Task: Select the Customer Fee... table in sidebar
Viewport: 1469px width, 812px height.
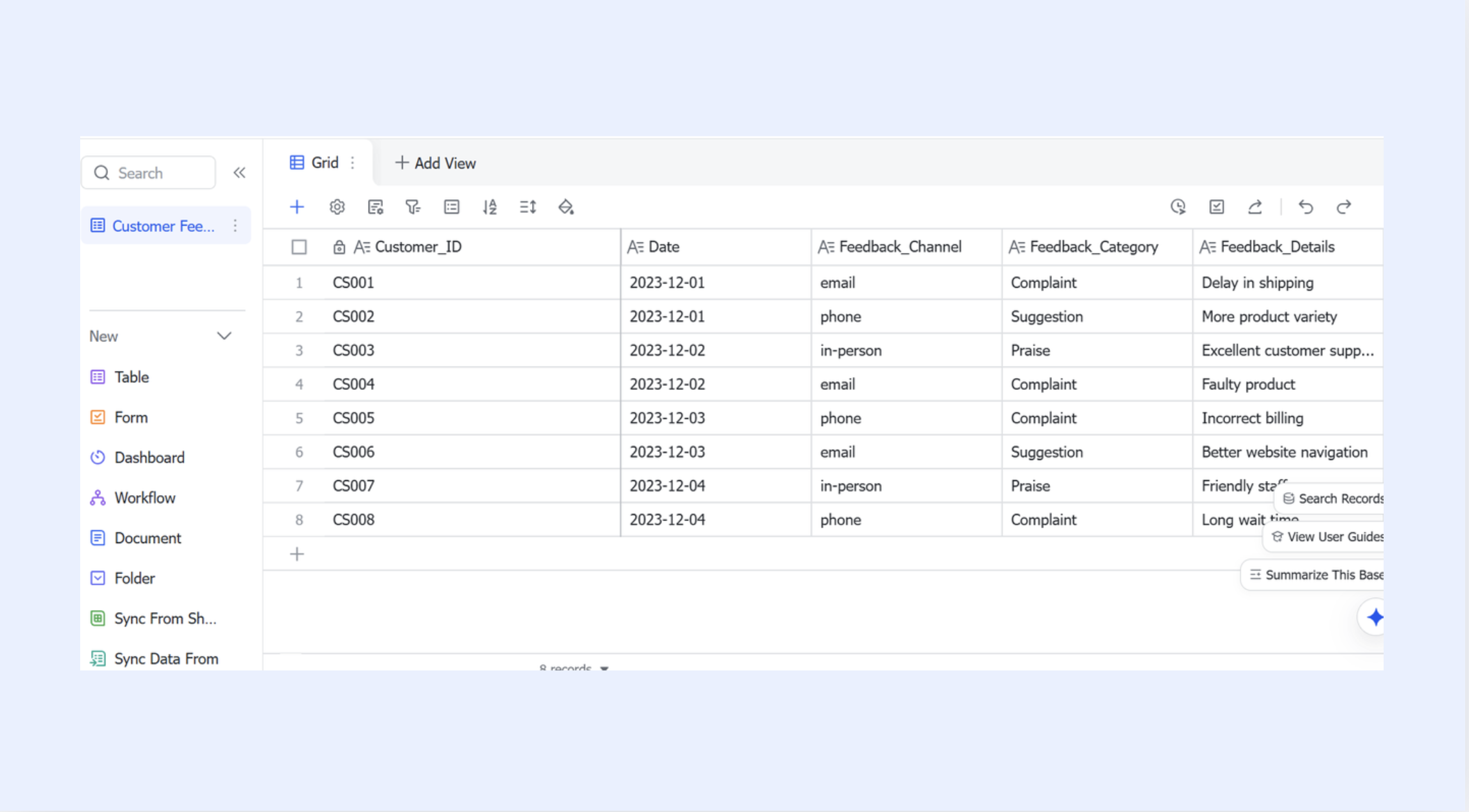Action: (x=165, y=226)
